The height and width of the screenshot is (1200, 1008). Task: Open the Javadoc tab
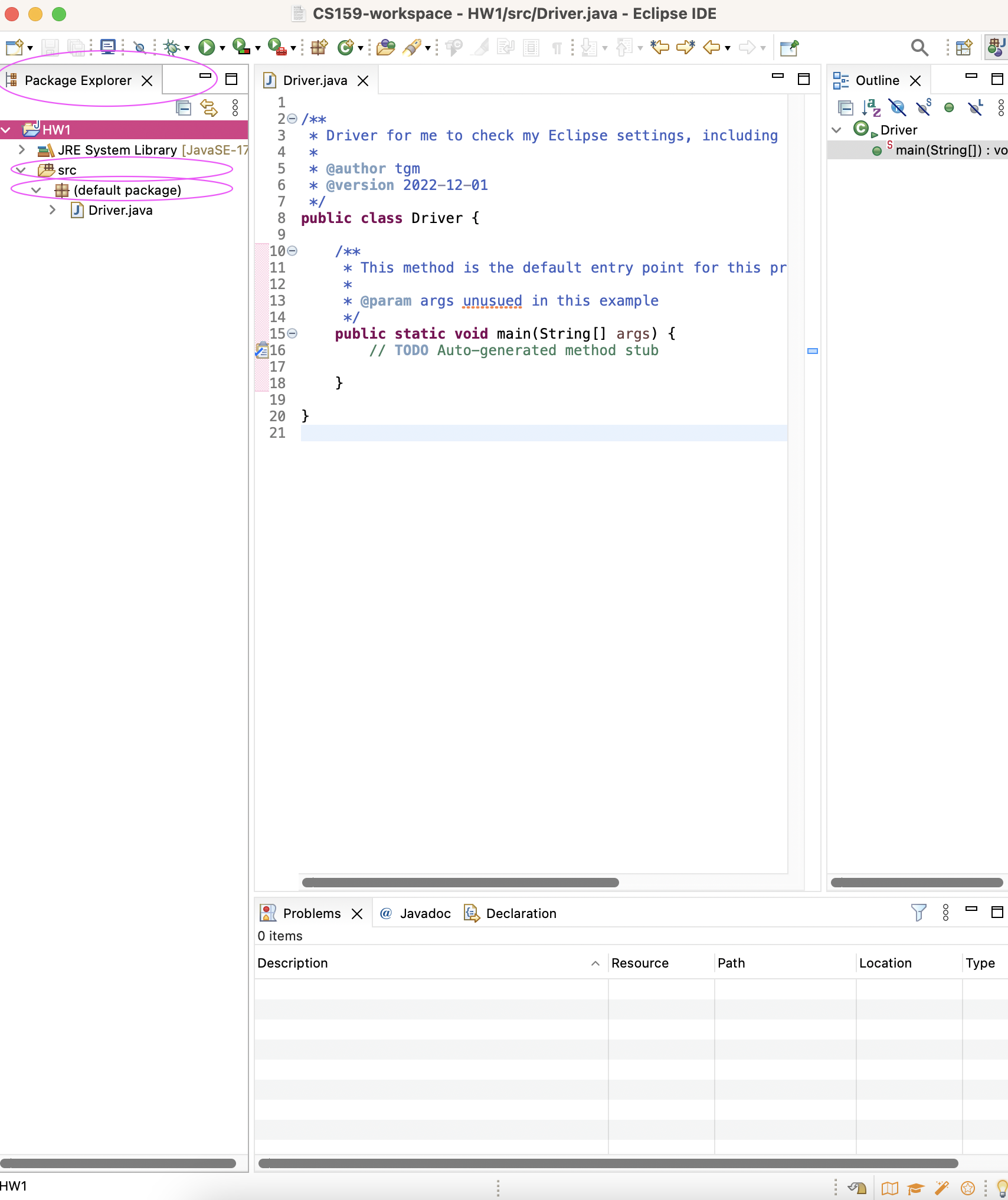[415, 913]
